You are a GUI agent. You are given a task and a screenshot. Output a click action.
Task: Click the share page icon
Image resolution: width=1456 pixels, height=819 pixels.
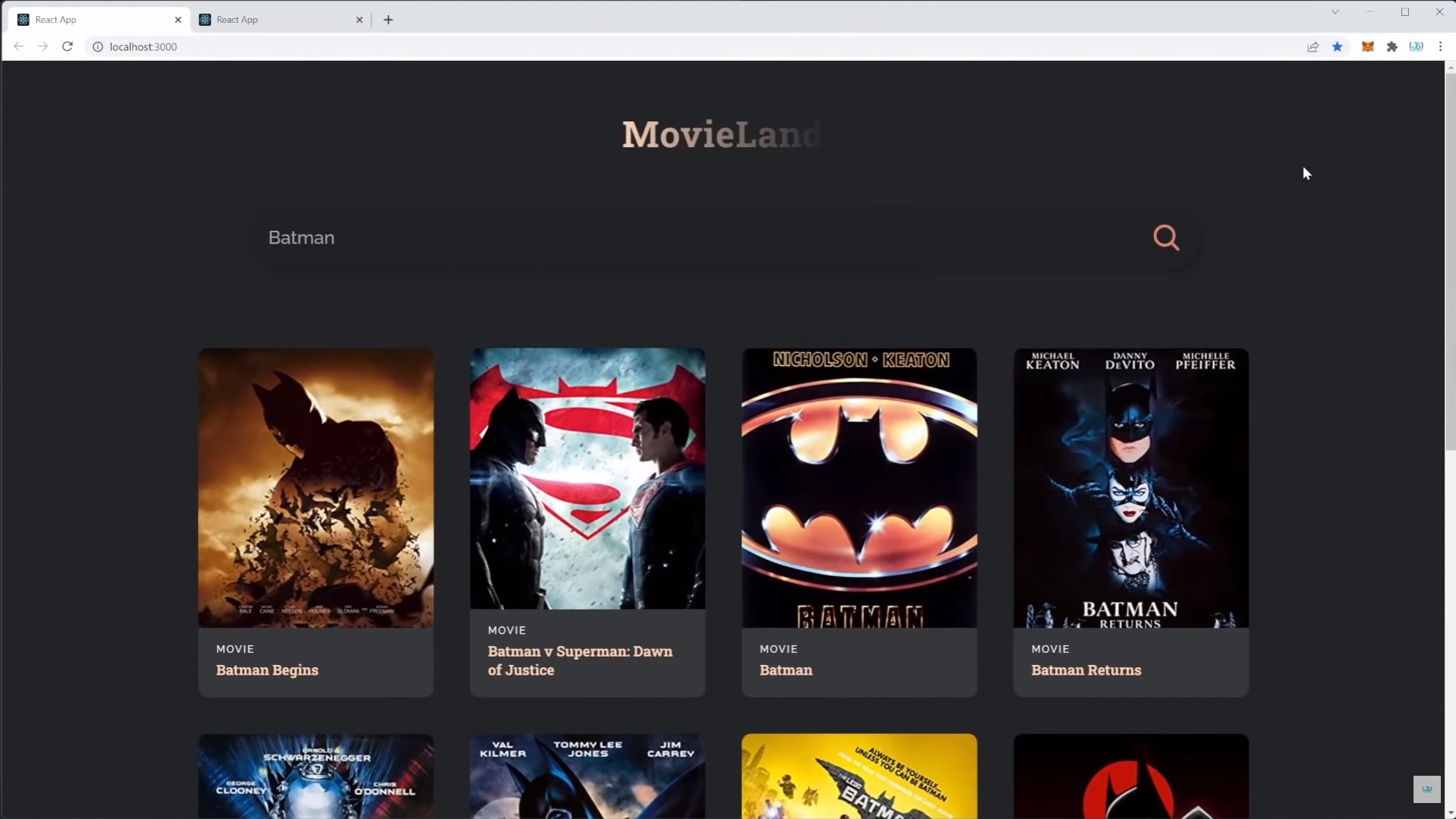point(1313,46)
